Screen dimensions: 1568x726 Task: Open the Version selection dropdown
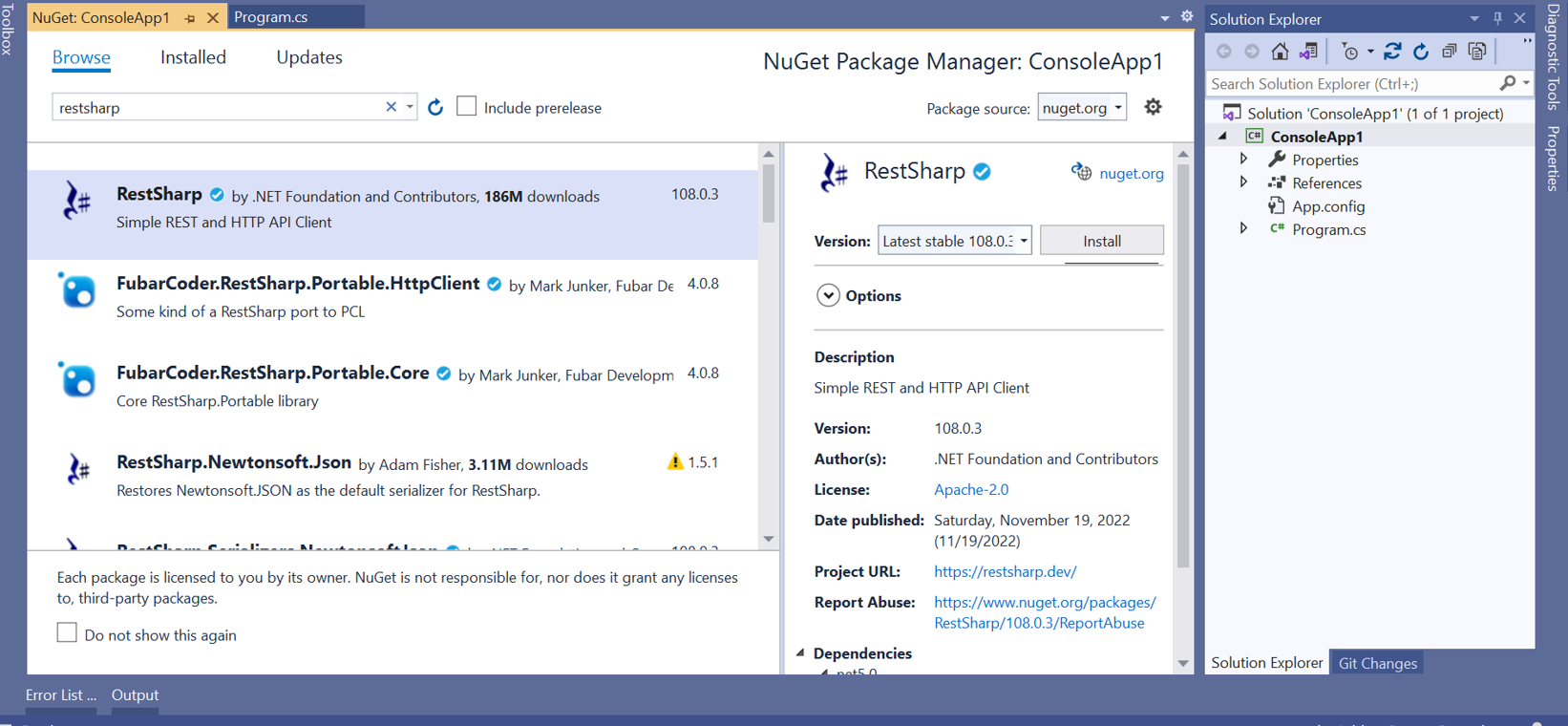954,241
